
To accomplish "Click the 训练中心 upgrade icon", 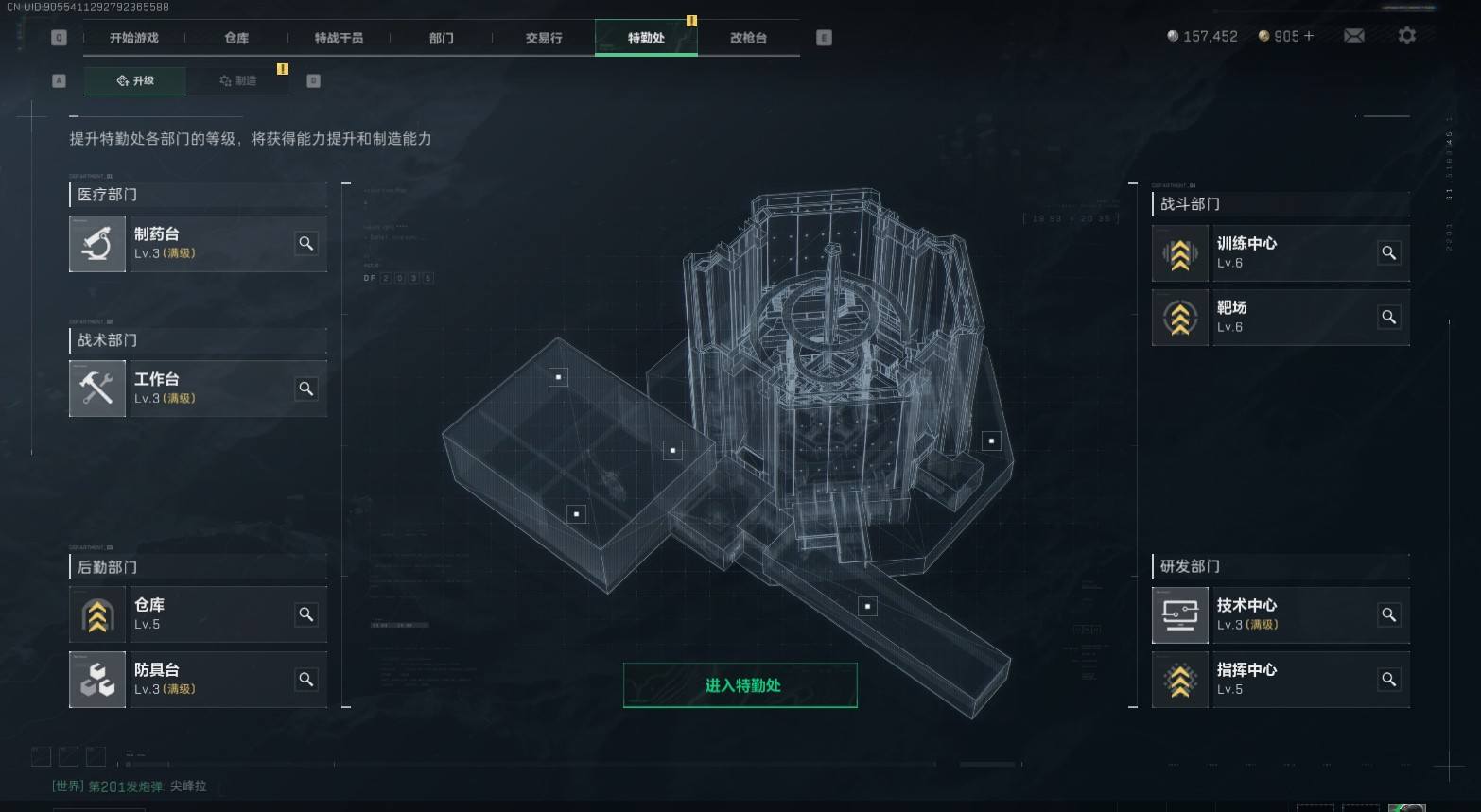I will 1180,253.
